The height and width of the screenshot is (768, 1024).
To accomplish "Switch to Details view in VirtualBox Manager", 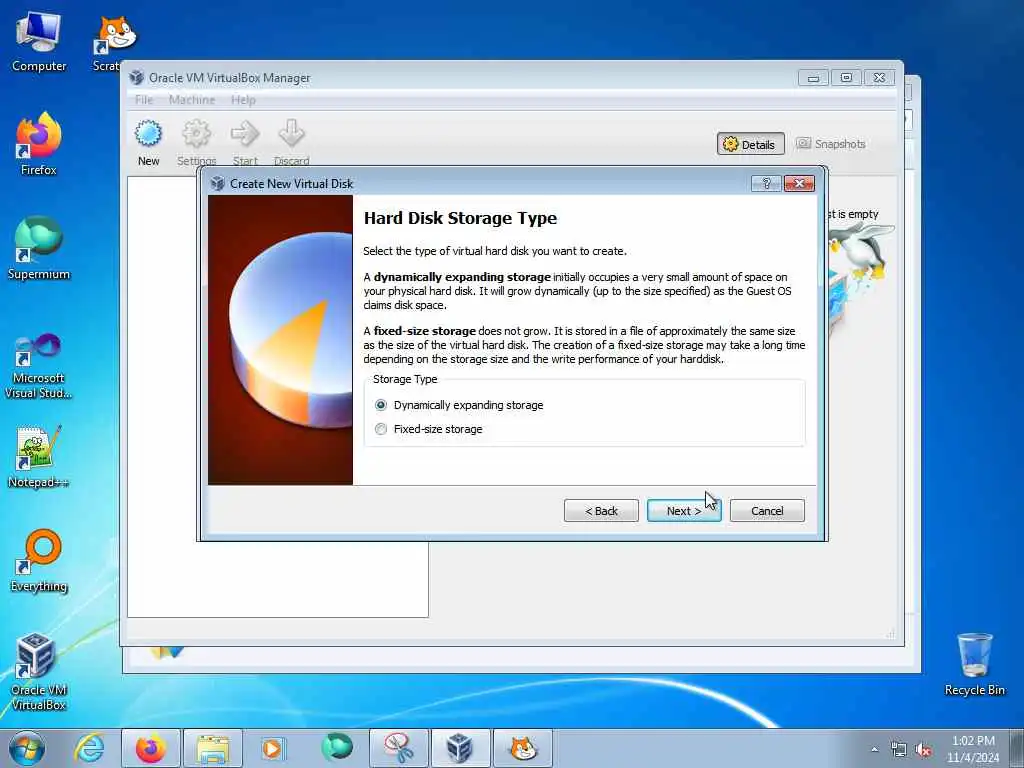I will (750, 144).
